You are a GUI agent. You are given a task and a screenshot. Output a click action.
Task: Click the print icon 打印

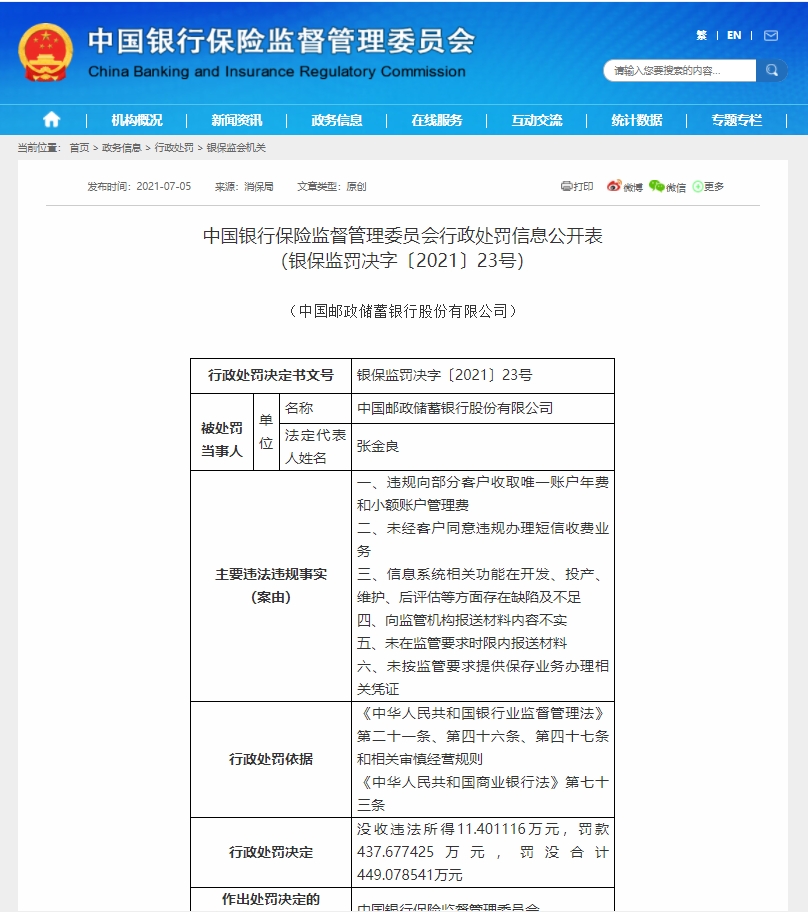coord(577,186)
